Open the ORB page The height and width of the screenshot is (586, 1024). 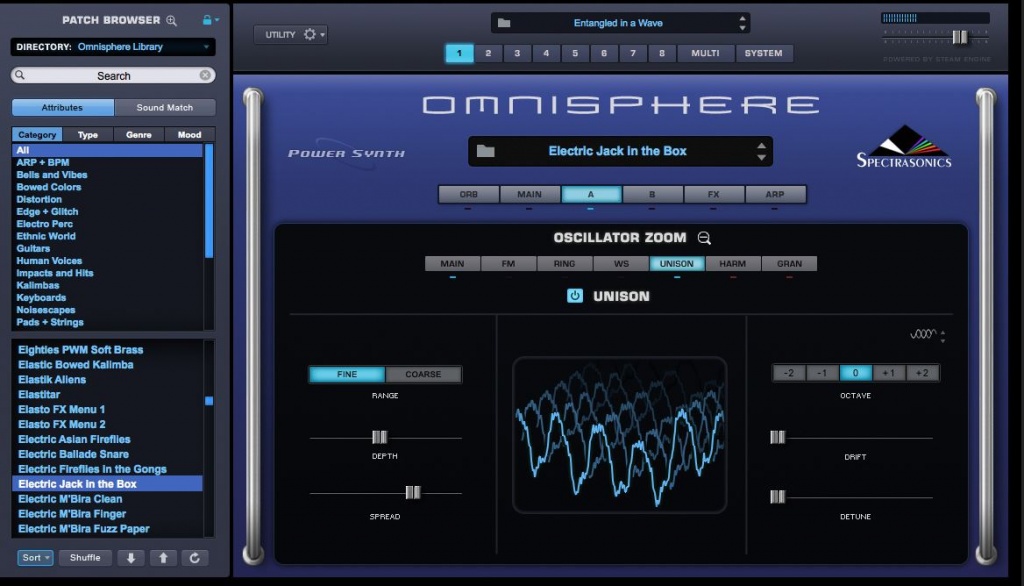468,195
